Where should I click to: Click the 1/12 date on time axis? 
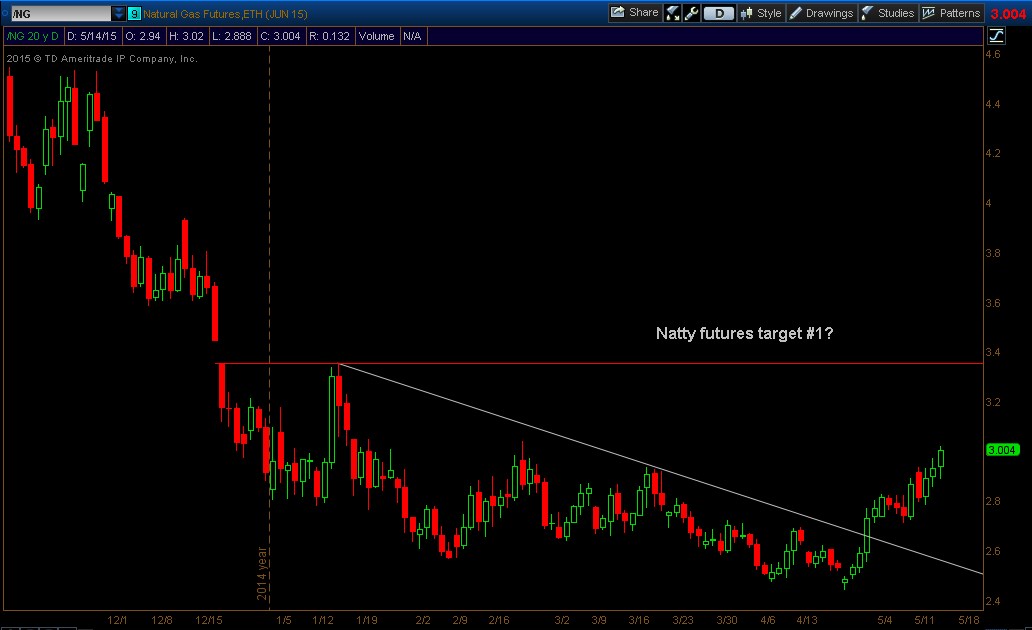point(323,620)
